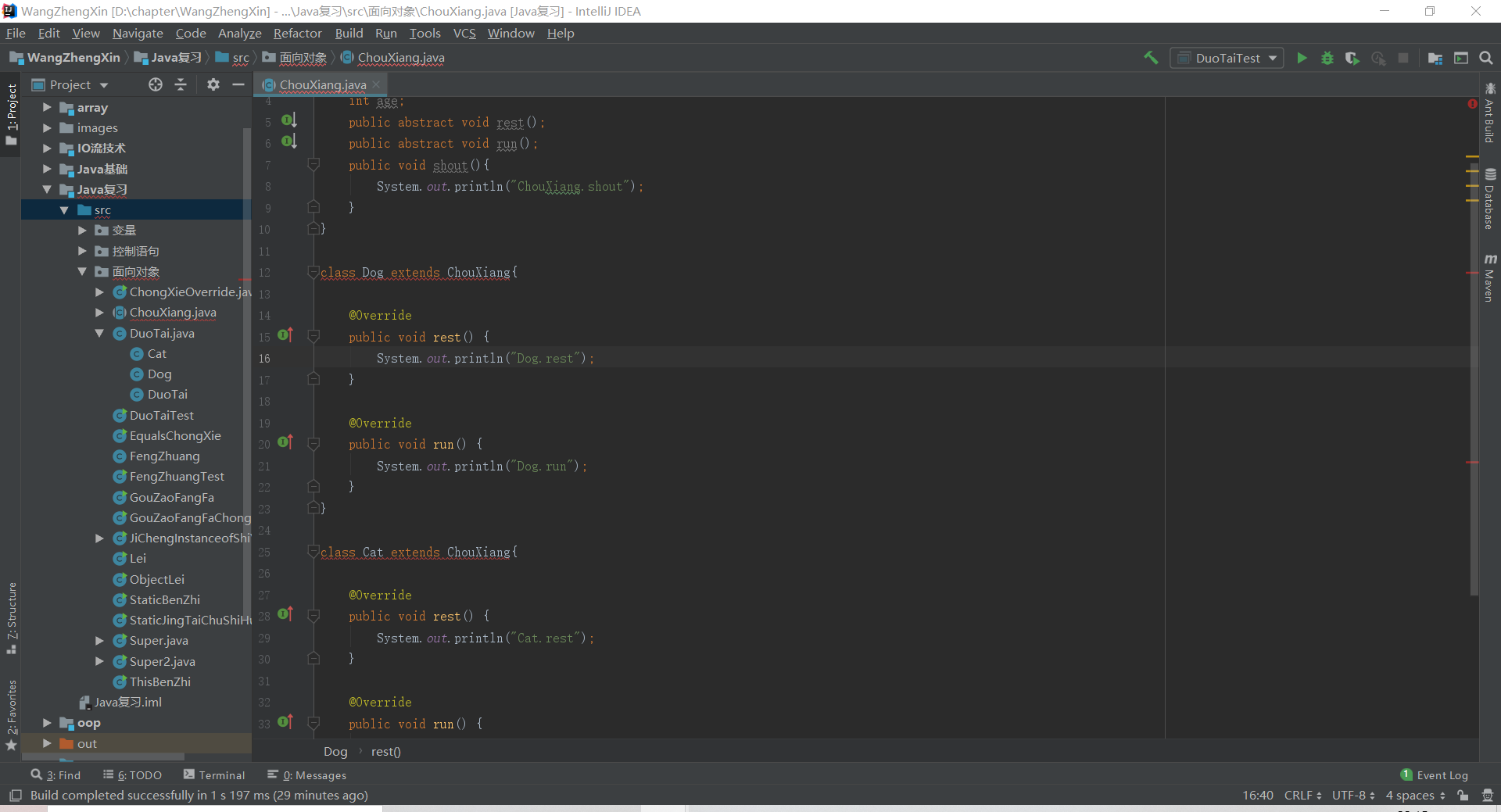The height and width of the screenshot is (812, 1501).
Task: Fold the shout() method on line 7
Action: pos(313,164)
